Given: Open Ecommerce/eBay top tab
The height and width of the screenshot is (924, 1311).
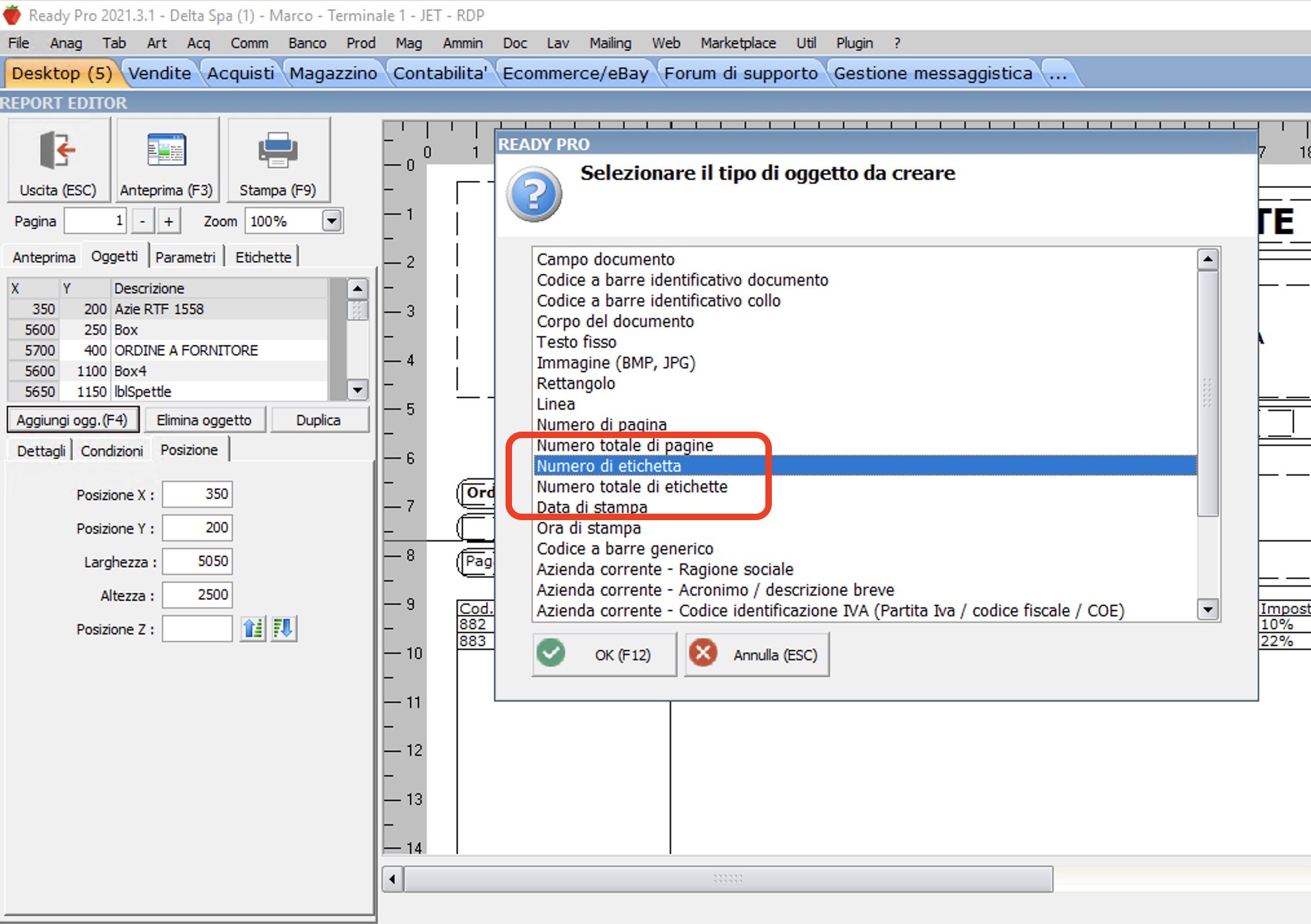Looking at the screenshot, I should pos(575,73).
